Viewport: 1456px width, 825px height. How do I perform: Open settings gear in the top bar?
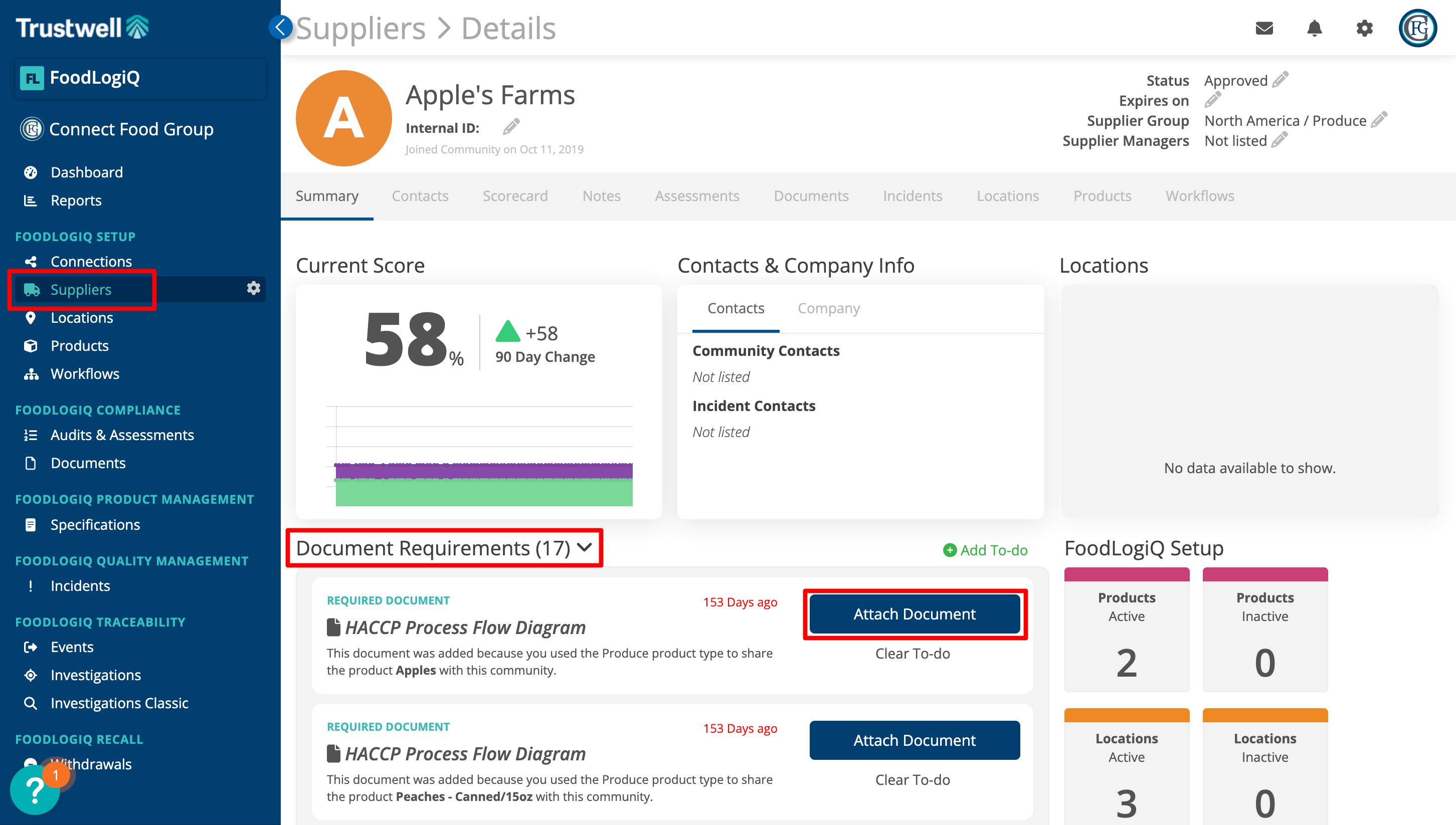pos(1364,28)
